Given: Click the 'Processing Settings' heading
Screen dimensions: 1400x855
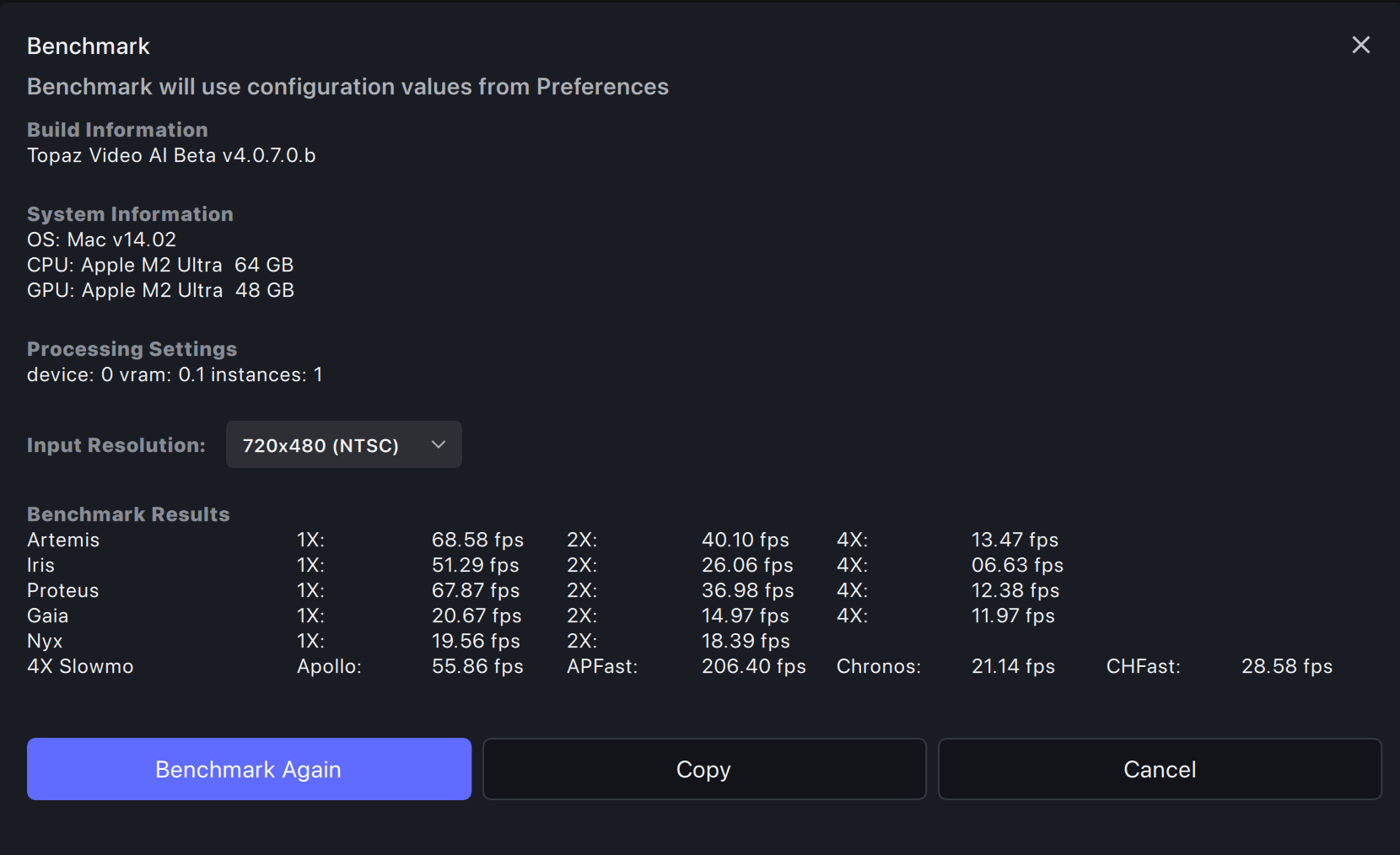Looking at the screenshot, I should tap(132, 349).
